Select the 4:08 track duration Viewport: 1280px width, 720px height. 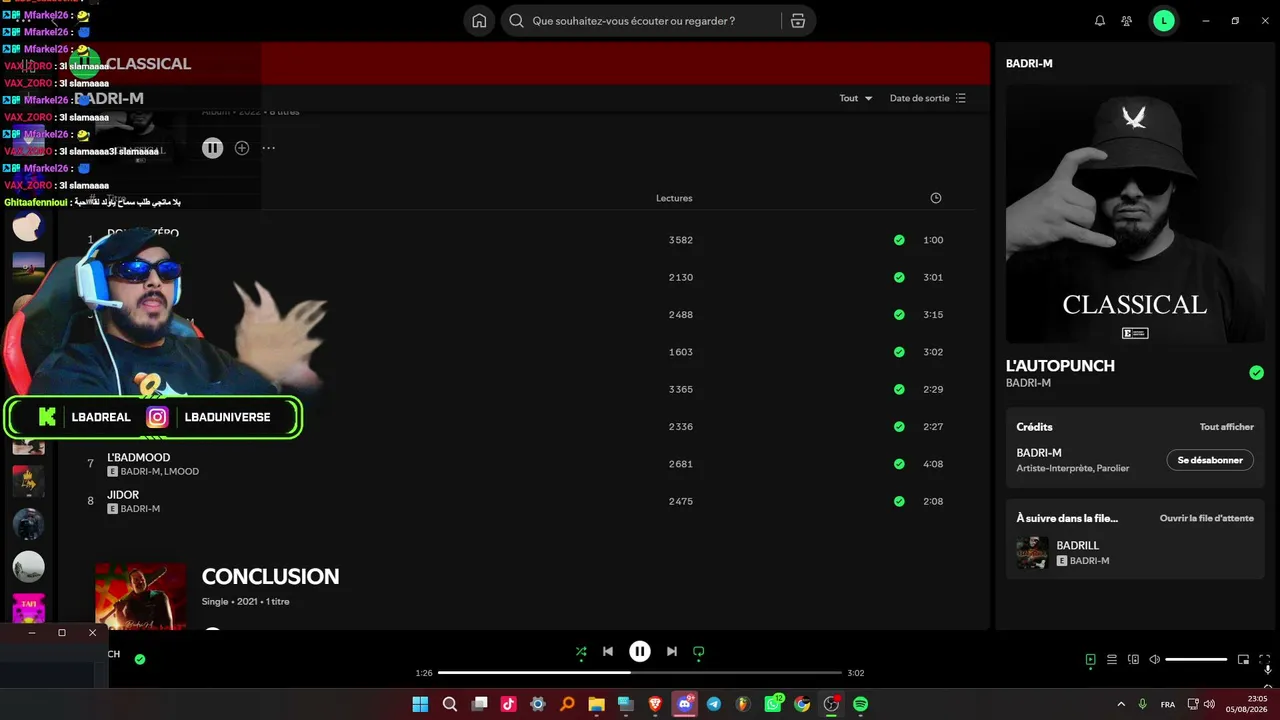click(x=933, y=464)
